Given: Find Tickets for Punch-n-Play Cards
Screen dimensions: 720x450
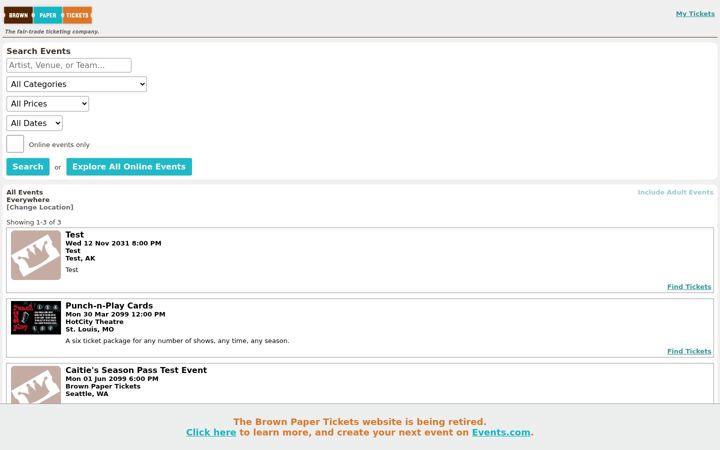Looking at the screenshot, I should click(x=689, y=351).
